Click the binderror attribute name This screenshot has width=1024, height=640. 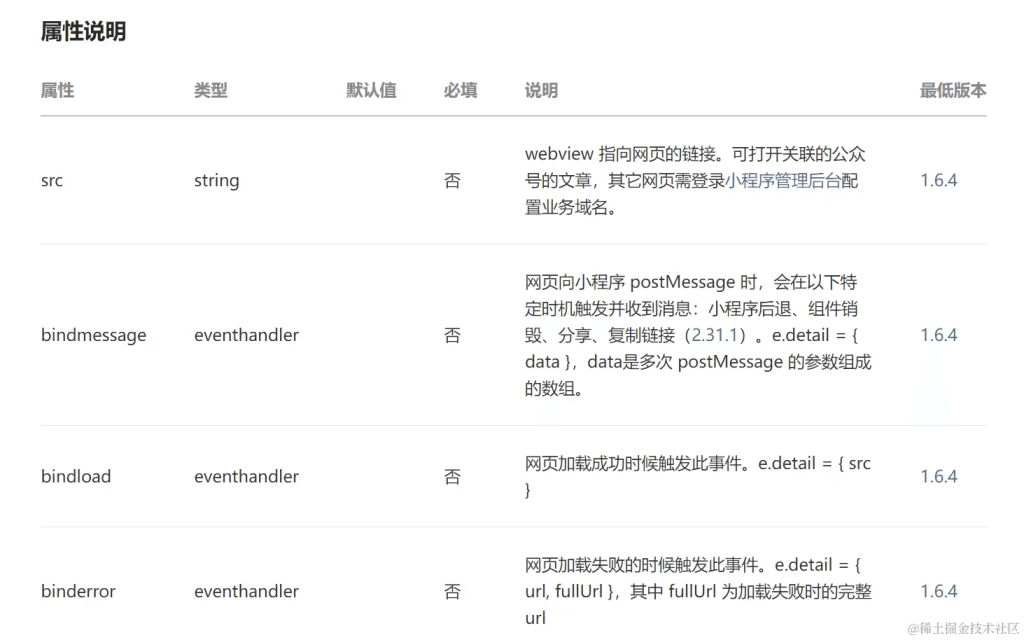point(78,591)
